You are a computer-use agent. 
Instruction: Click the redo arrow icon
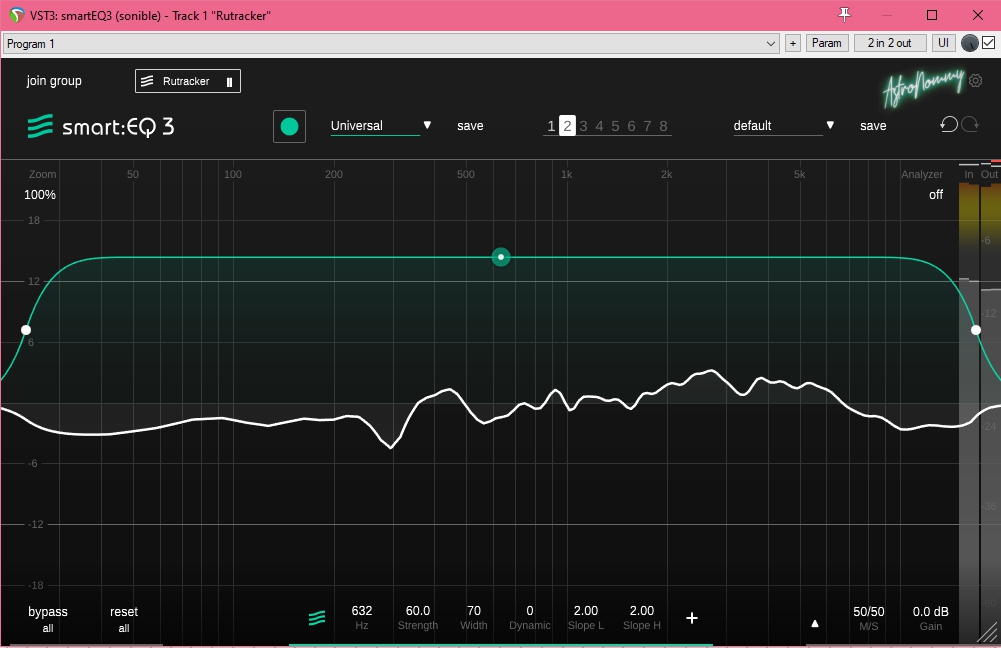[969, 125]
